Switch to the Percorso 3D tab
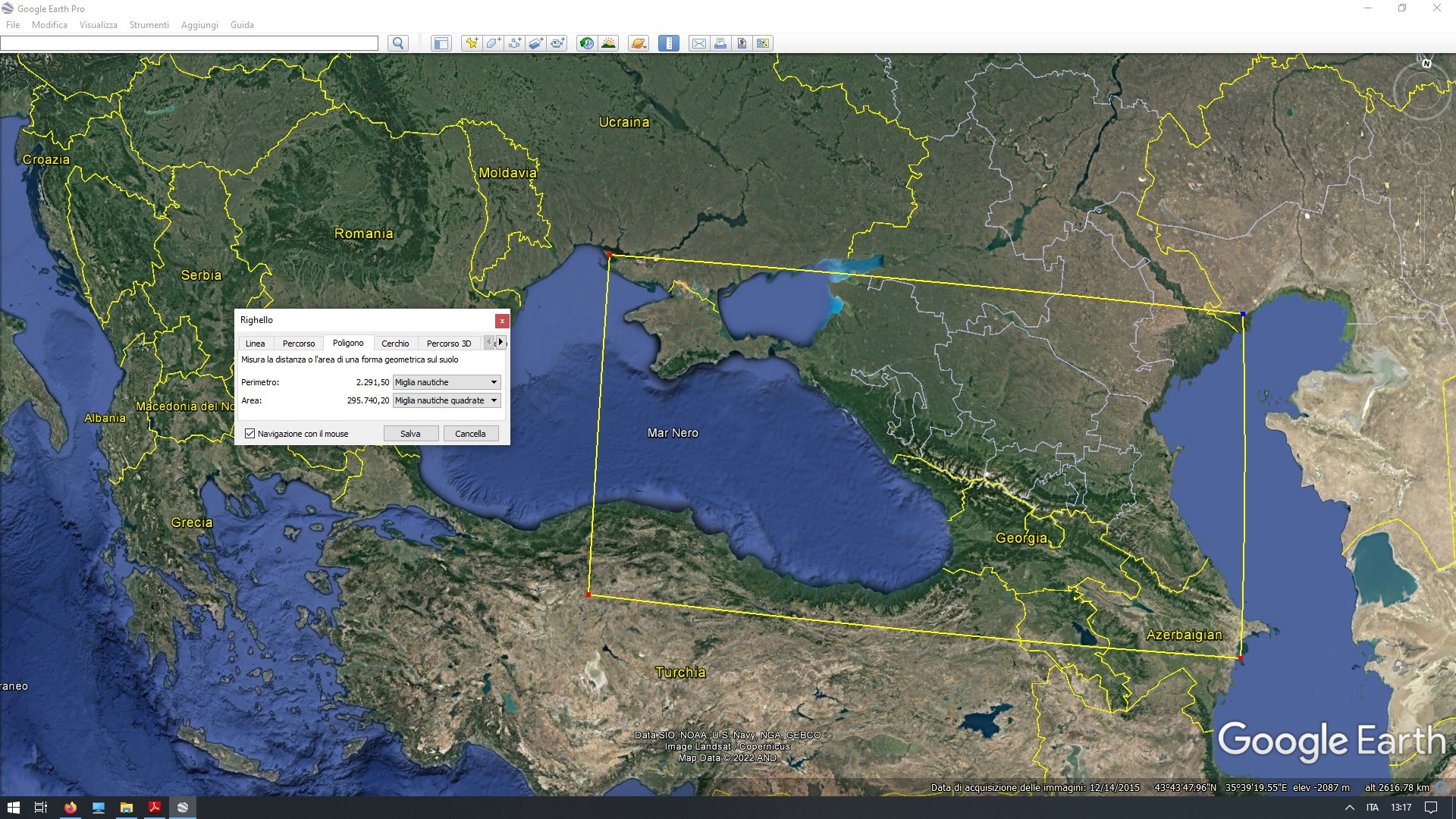Screen dimensions: 1456x819 click(449, 344)
